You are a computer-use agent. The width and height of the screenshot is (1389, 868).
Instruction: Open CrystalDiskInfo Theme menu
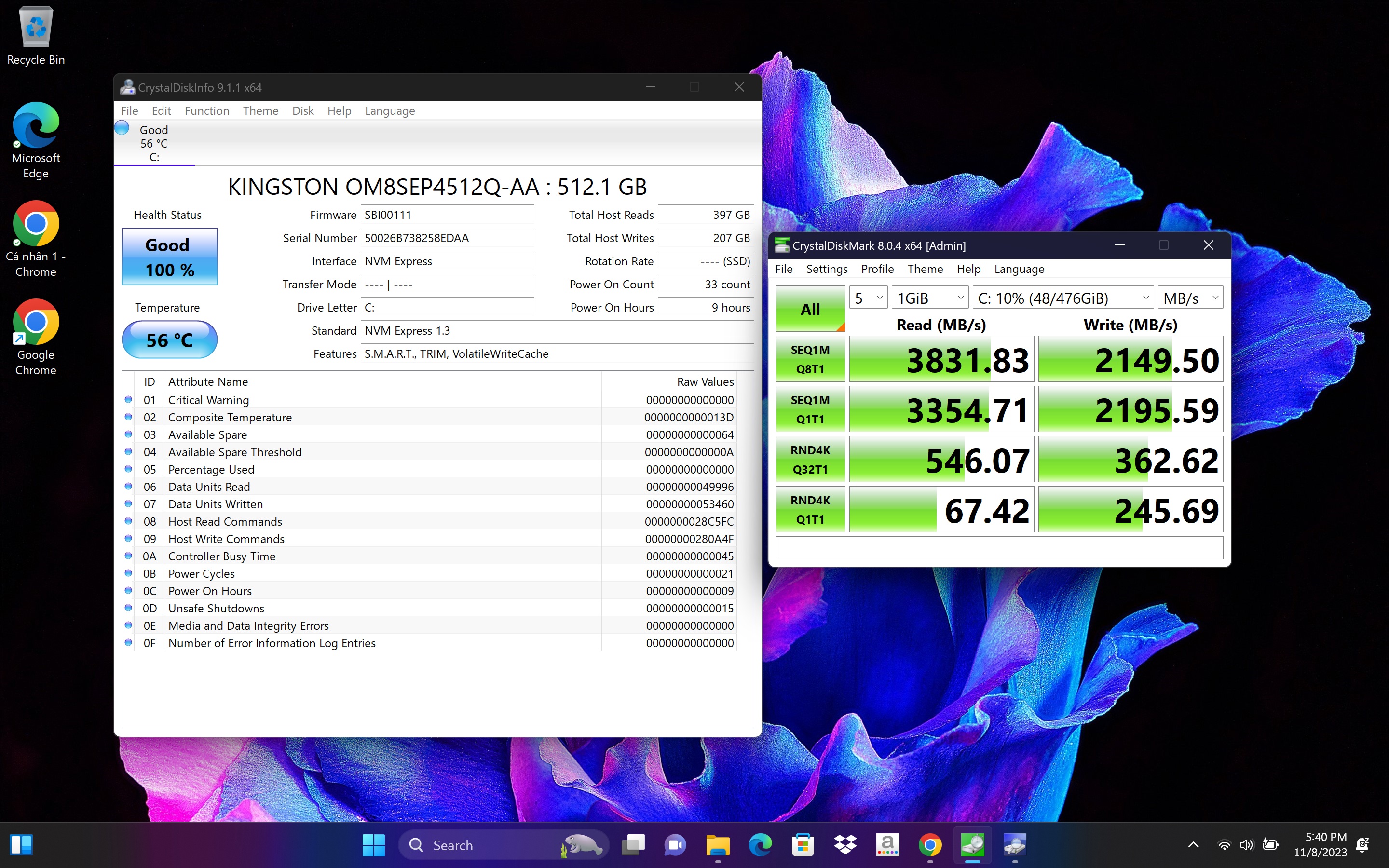[x=260, y=111]
